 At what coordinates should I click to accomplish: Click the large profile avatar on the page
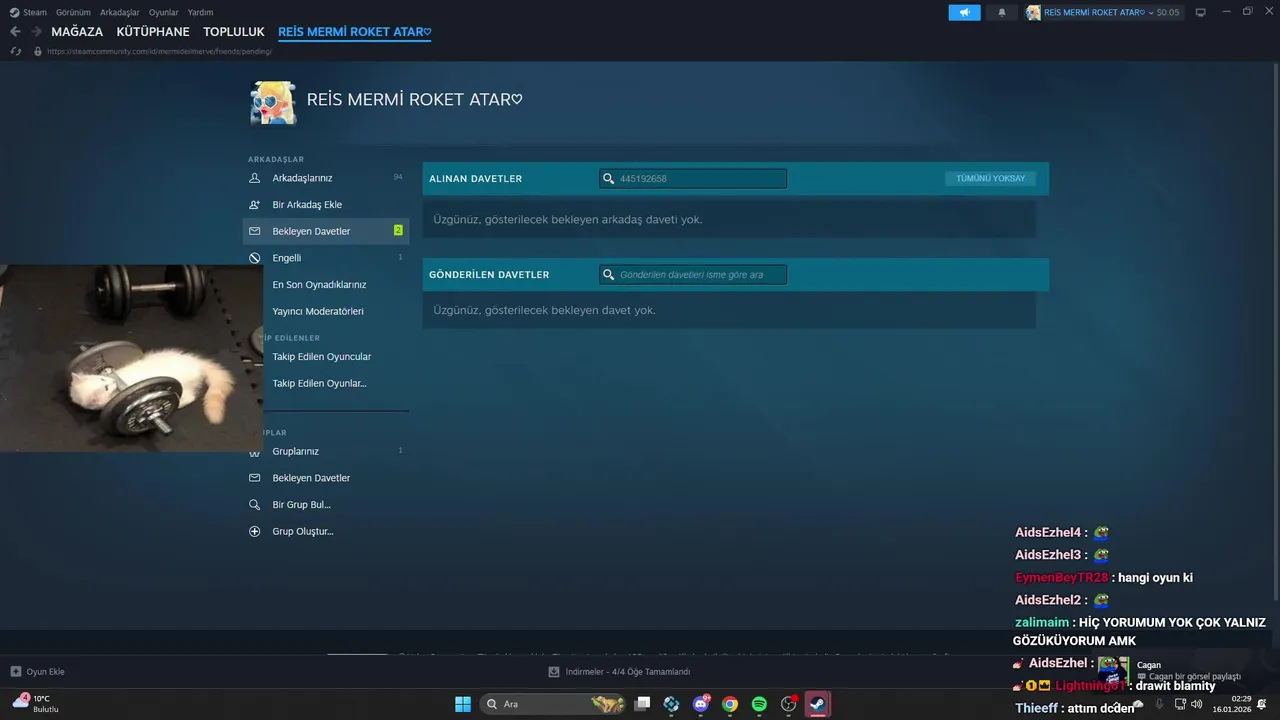pyautogui.click(x=272, y=103)
